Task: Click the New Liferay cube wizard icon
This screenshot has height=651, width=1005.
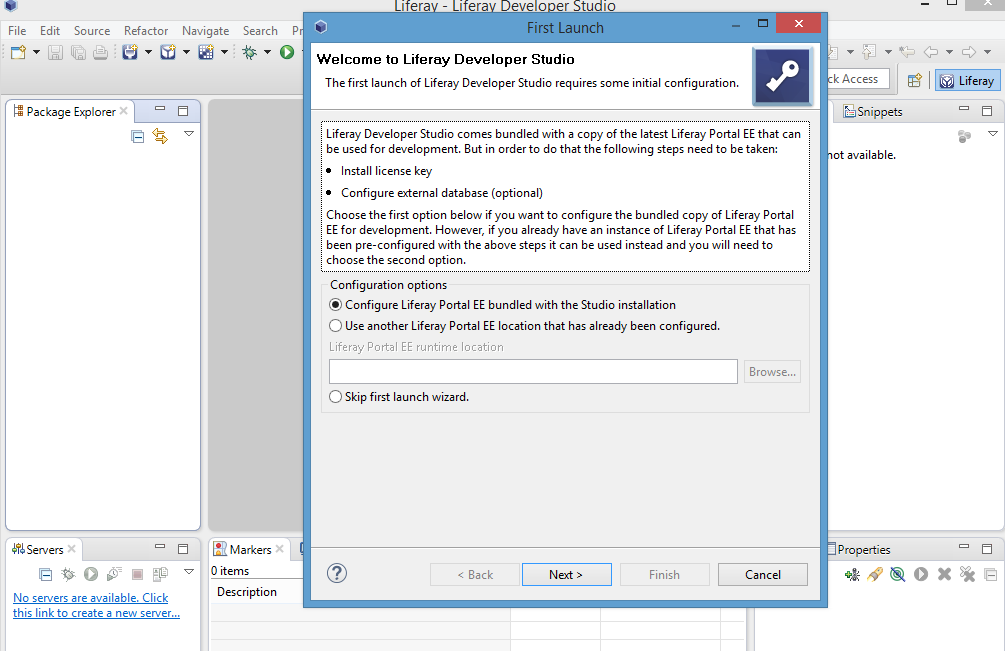Action: (168, 53)
